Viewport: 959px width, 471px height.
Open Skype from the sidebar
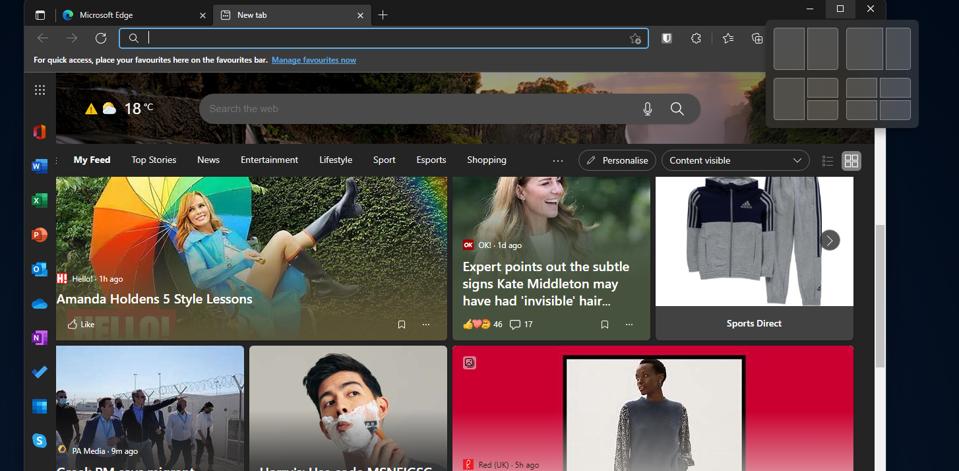click(x=40, y=440)
